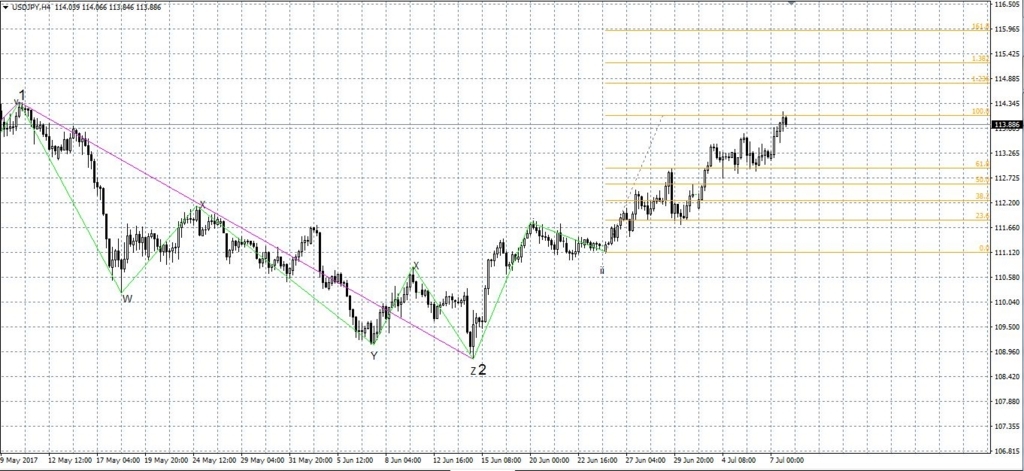Click the 24 May 12:00 time label

(214, 460)
